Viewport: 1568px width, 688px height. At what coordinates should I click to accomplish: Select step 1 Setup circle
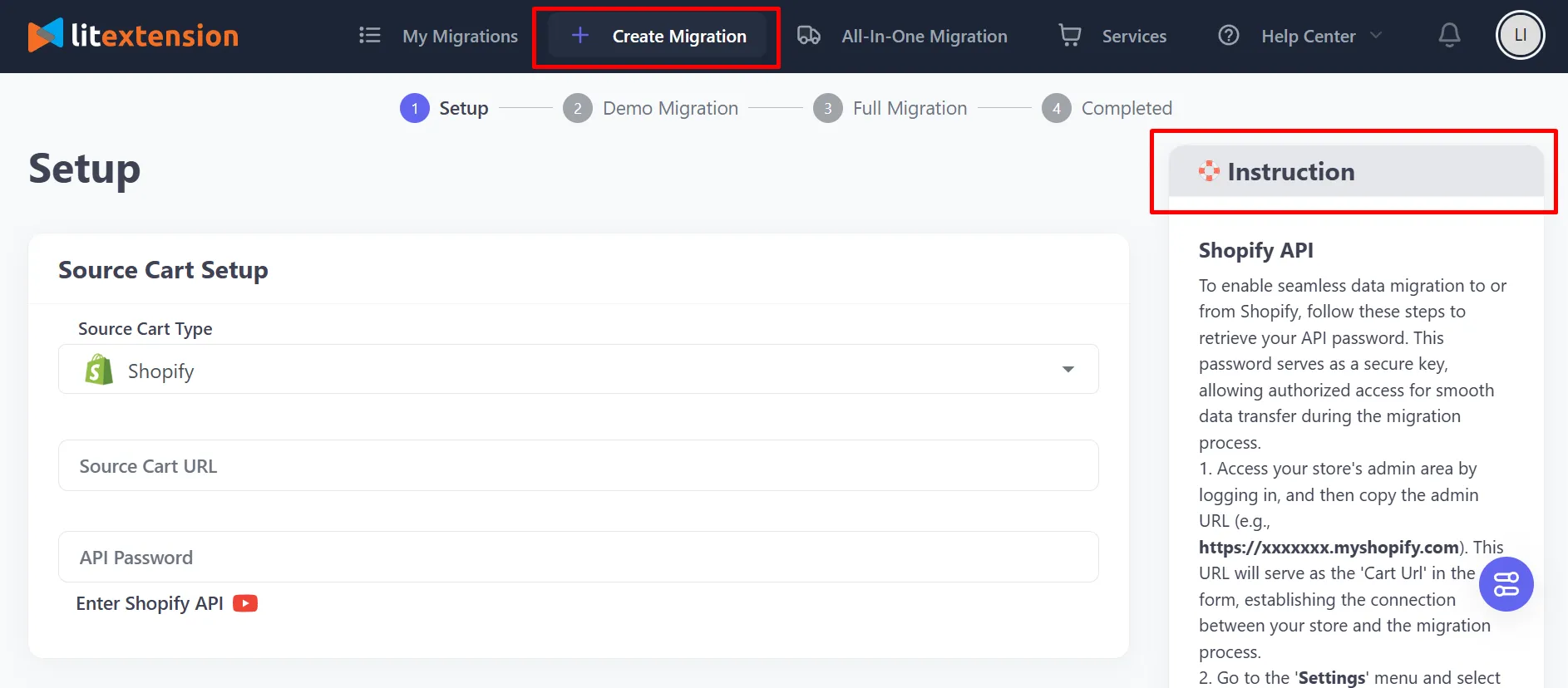[415, 108]
